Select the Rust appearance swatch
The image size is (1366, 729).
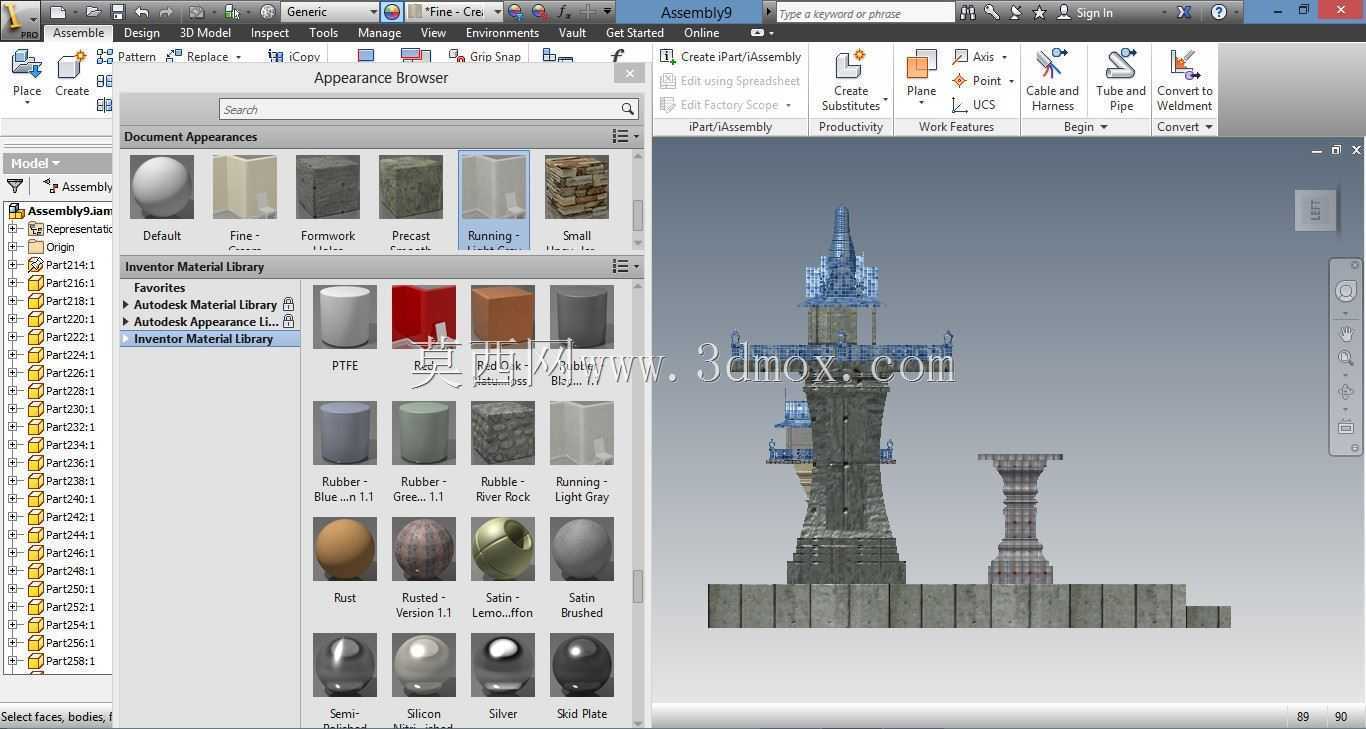point(345,561)
